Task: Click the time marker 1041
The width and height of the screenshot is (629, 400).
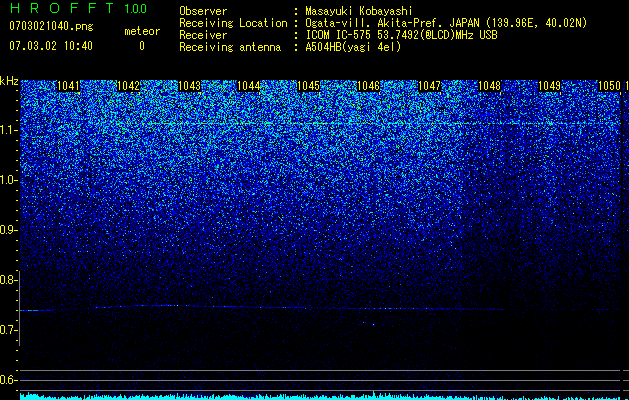Action: click(69, 86)
